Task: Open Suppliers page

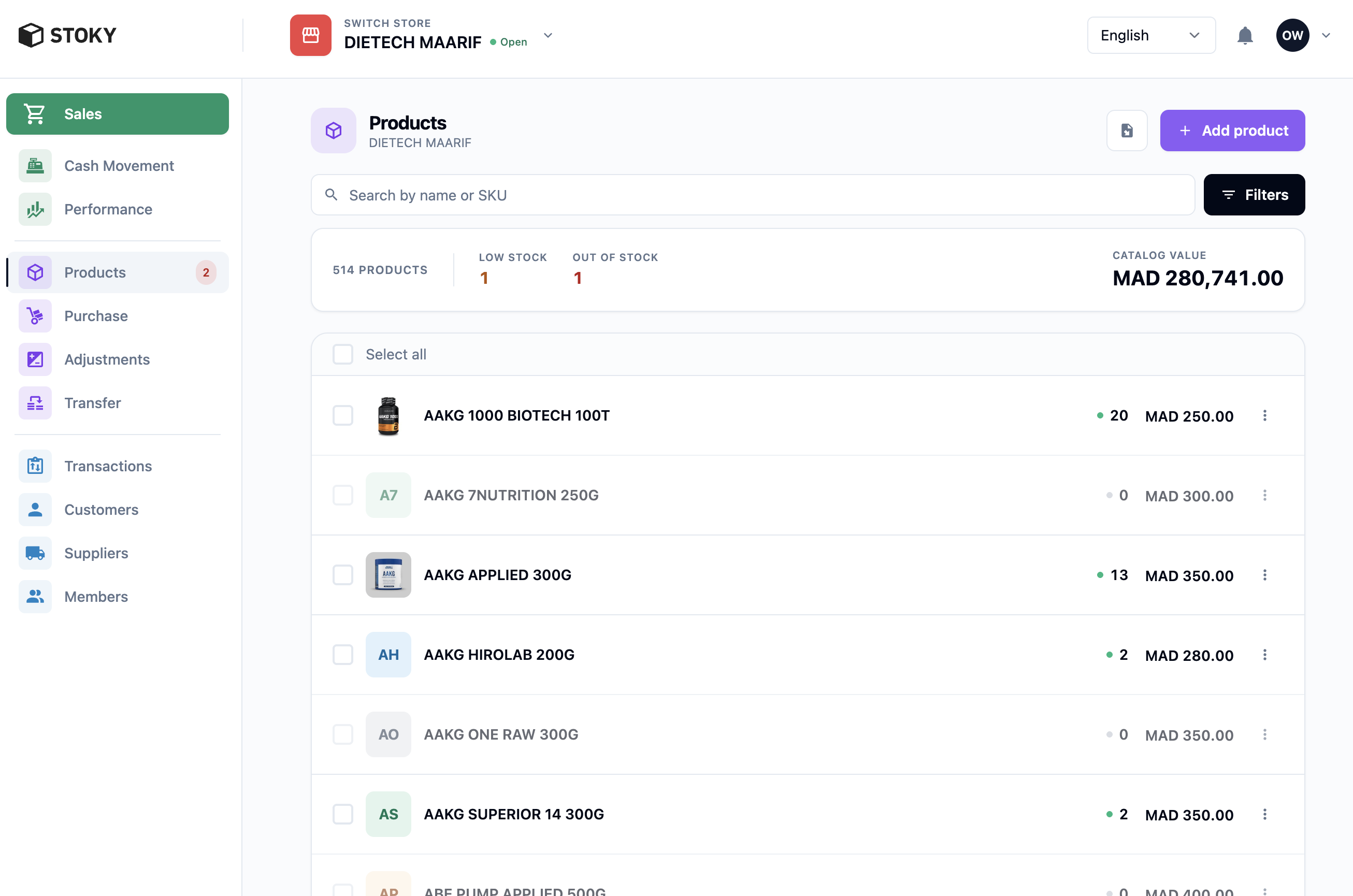Action: pos(118,553)
